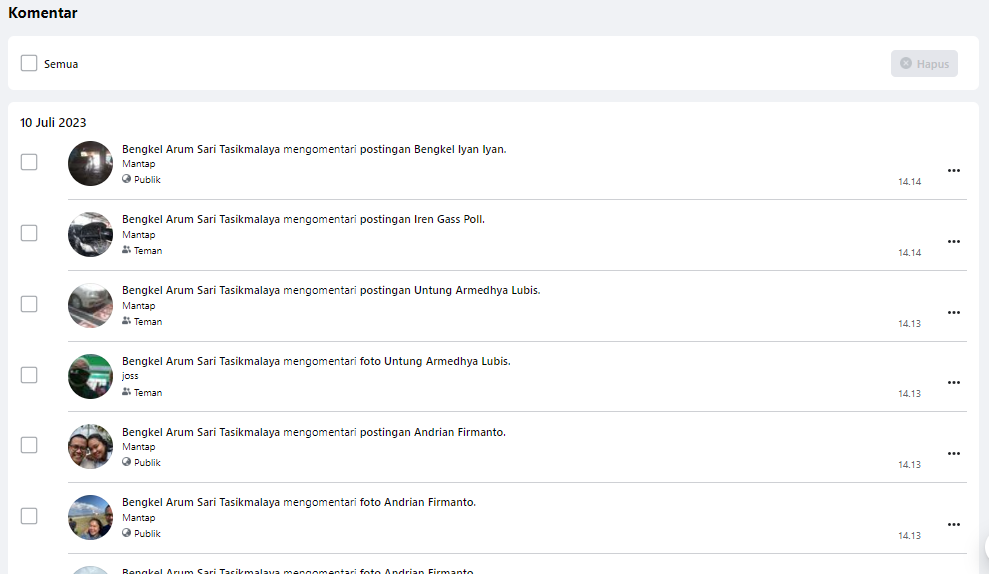Tick checkbox for the 'joss' comment
989x574 pixels.
tap(29, 375)
